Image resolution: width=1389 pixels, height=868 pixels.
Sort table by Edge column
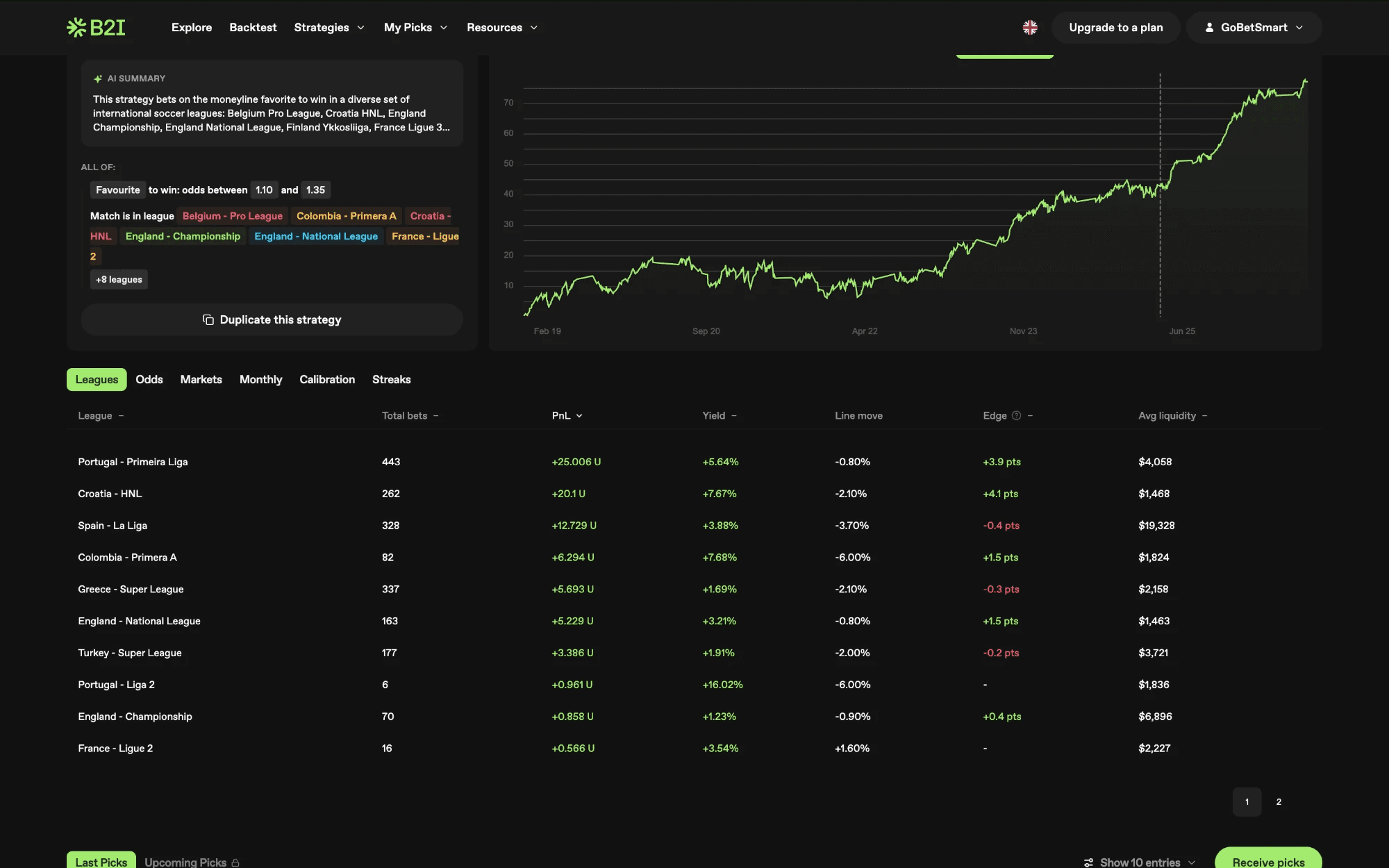[x=1008, y=415]
